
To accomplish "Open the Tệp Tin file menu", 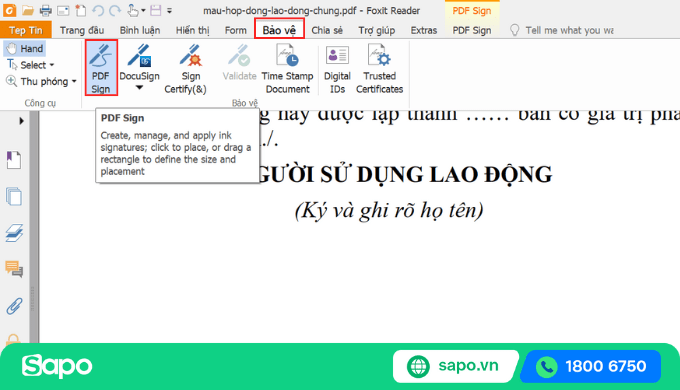I will [26, 30].
